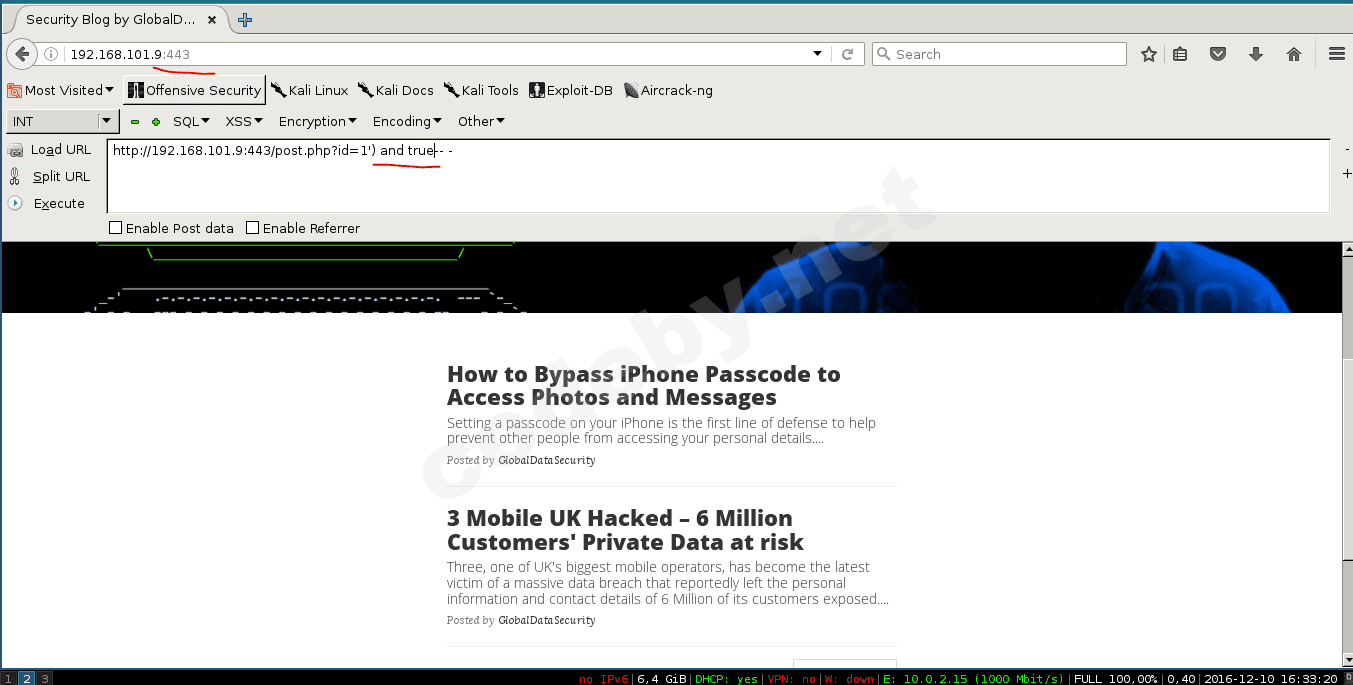Enlarge HackBar textarea with plus sign
The width and height of the screenshot is (1353, 685).
click(x=1347, y=174)
